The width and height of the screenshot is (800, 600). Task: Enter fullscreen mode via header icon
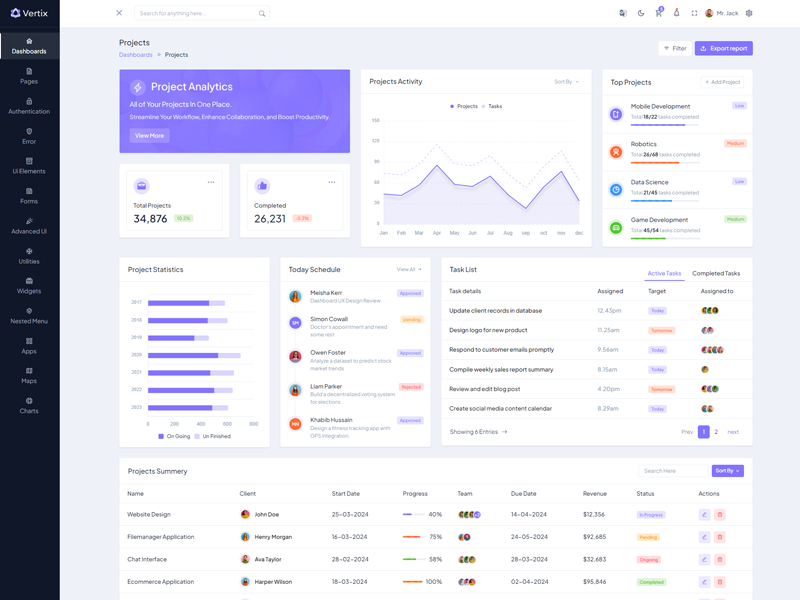[x=694, y=13]
